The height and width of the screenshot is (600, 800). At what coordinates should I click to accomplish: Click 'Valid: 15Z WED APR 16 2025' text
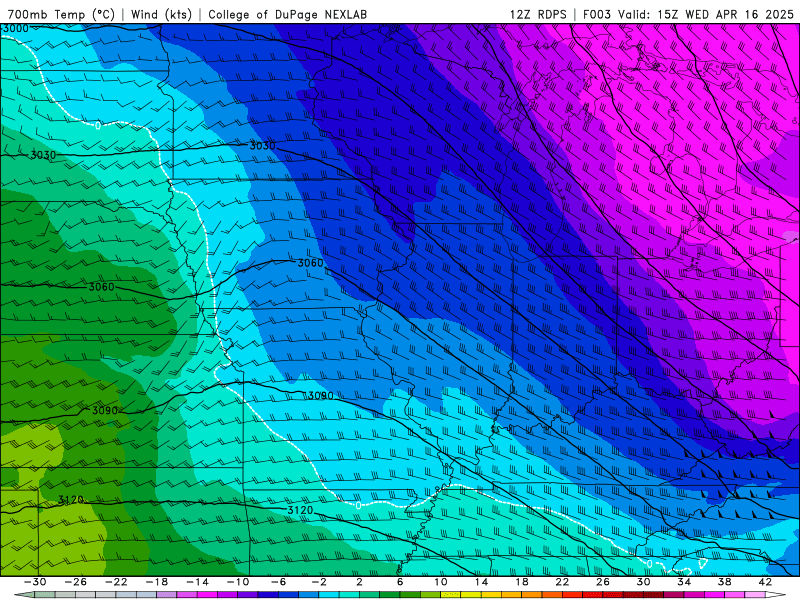click(706, 14)
